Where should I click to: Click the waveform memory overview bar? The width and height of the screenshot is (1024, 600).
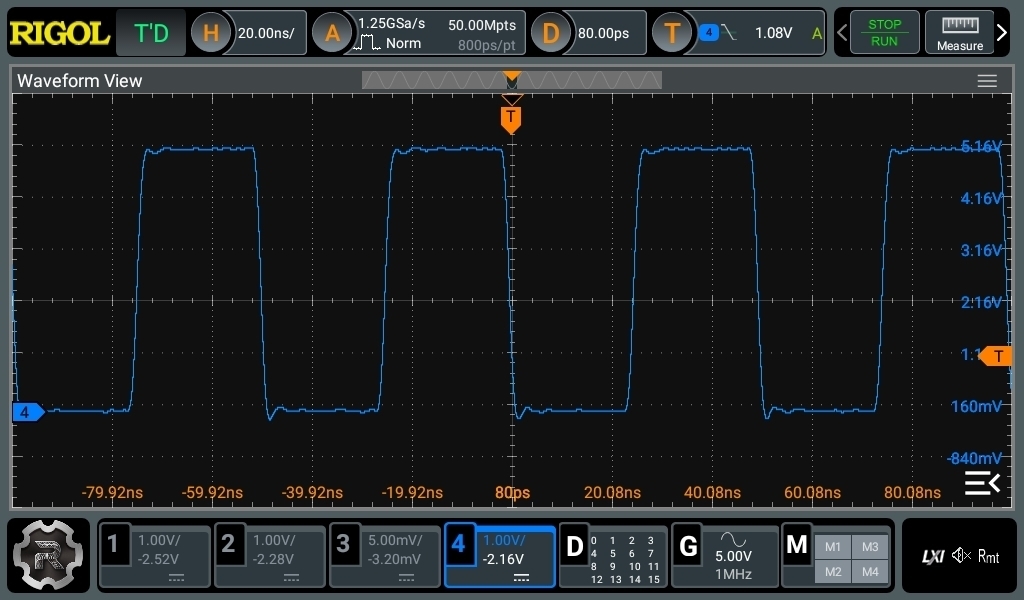click(512, 80)
